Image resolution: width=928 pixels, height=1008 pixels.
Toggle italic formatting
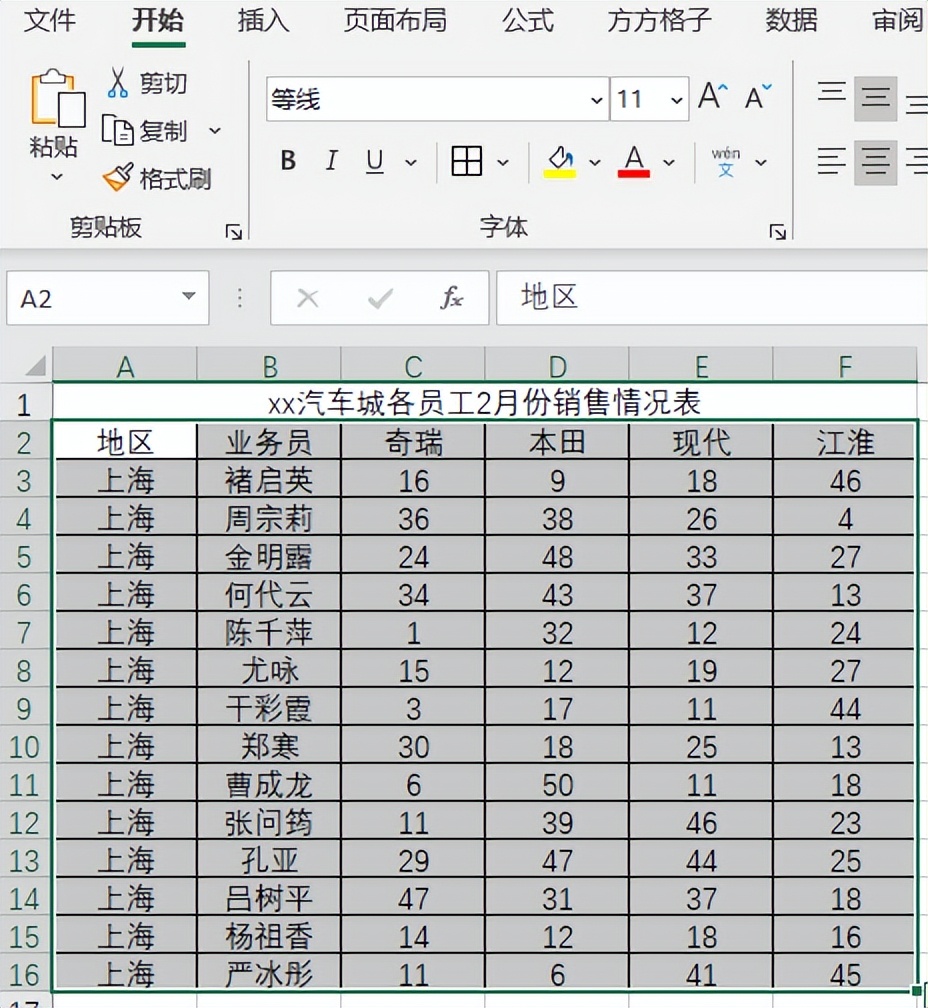330,160
